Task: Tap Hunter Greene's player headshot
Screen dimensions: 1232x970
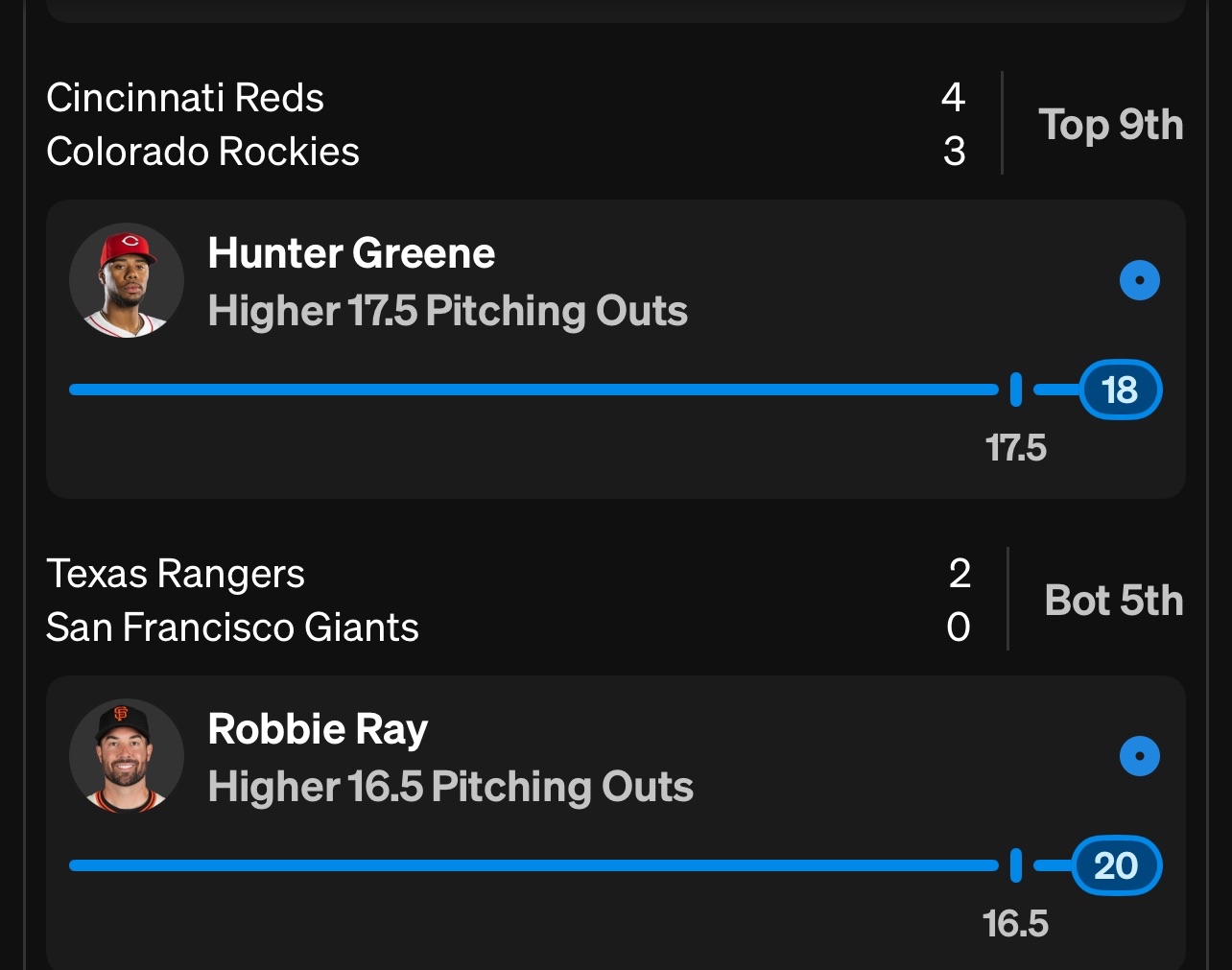Action: point(127,280)
